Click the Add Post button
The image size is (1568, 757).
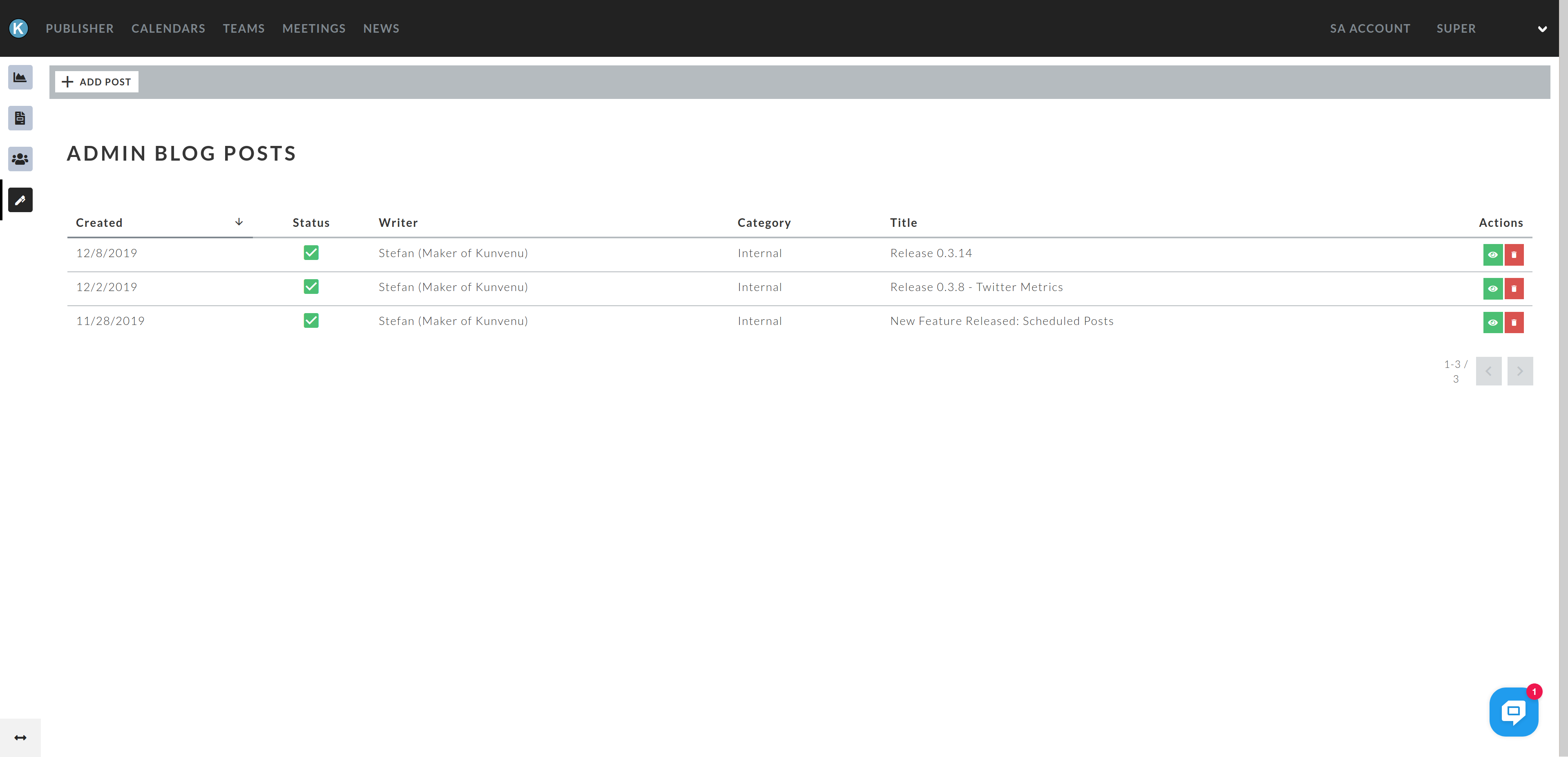(x=97, y=82)
